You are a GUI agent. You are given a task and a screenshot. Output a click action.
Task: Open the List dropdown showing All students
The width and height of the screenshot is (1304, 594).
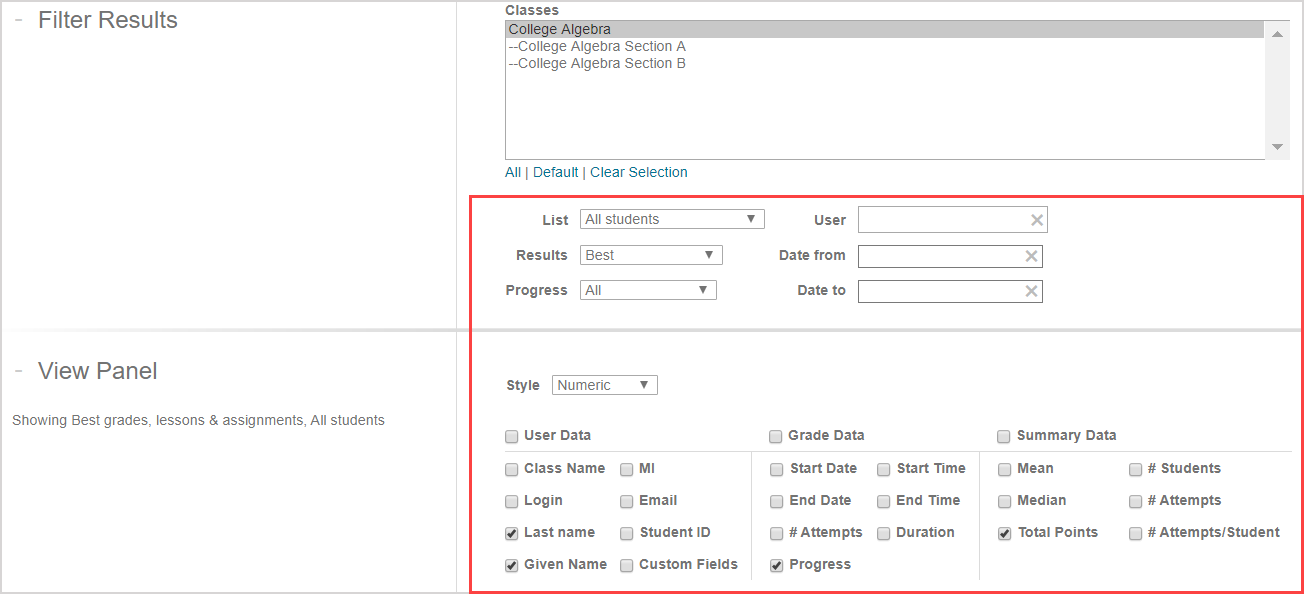pyautogui.click(x=671, y=219)
